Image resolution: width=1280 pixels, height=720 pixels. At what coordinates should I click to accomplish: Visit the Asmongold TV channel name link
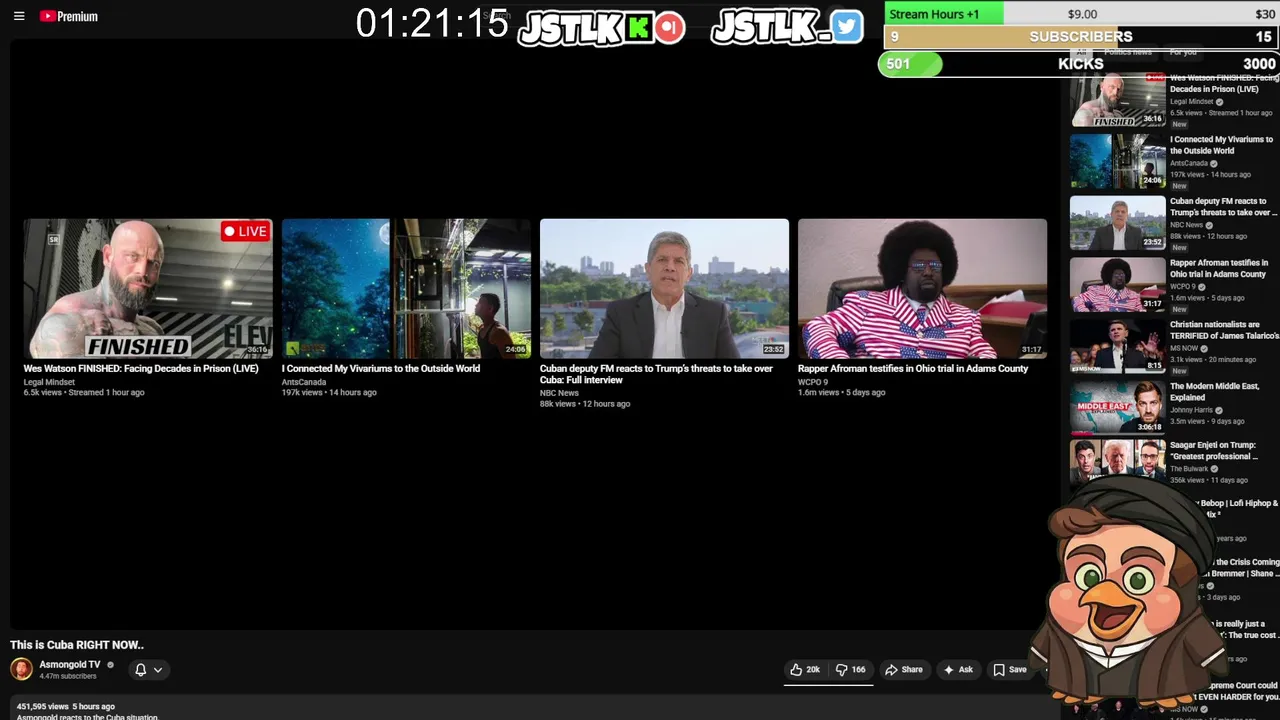point(70,665)
